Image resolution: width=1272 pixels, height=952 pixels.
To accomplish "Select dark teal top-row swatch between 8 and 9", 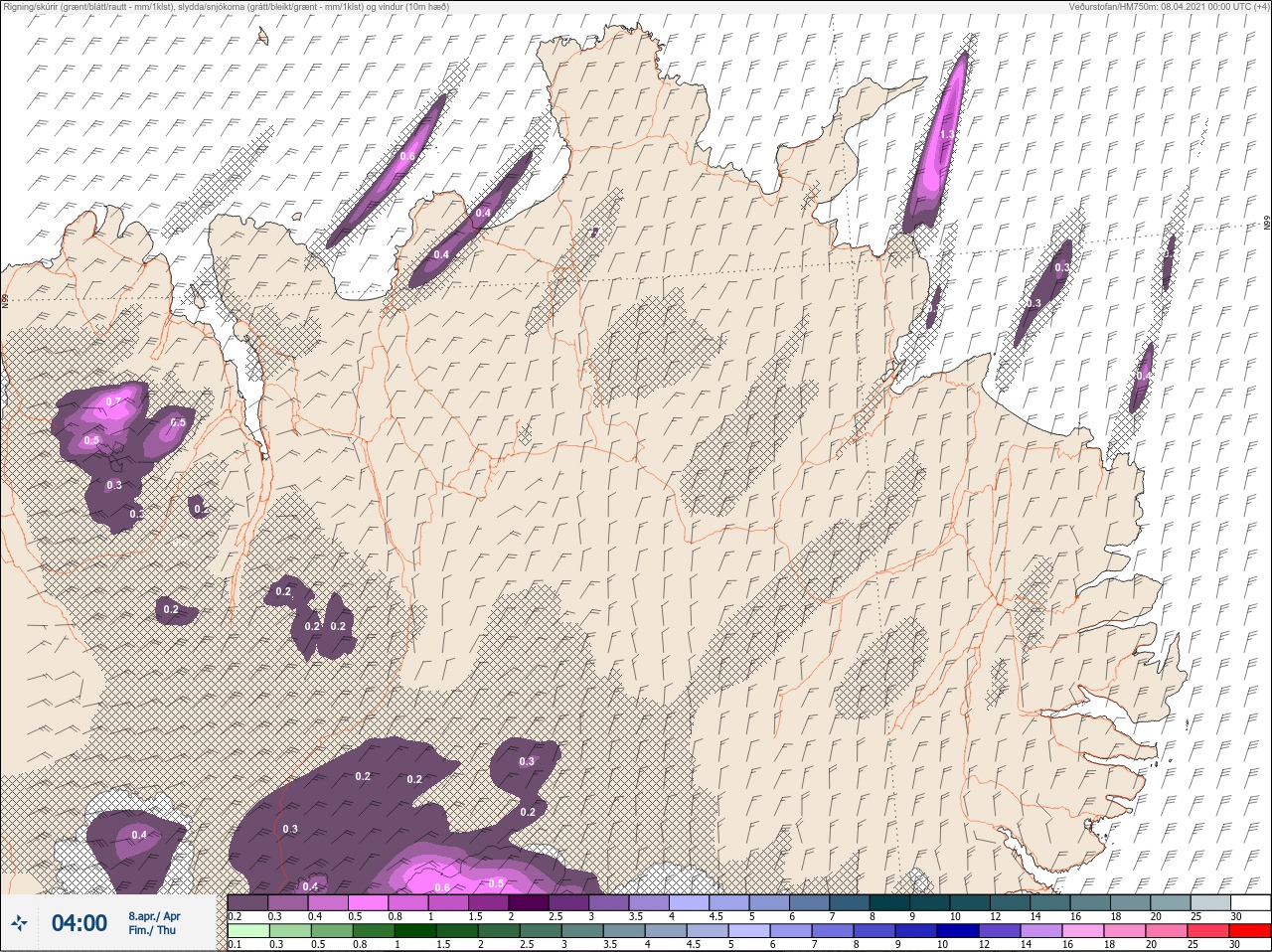I will pos(889,902).
